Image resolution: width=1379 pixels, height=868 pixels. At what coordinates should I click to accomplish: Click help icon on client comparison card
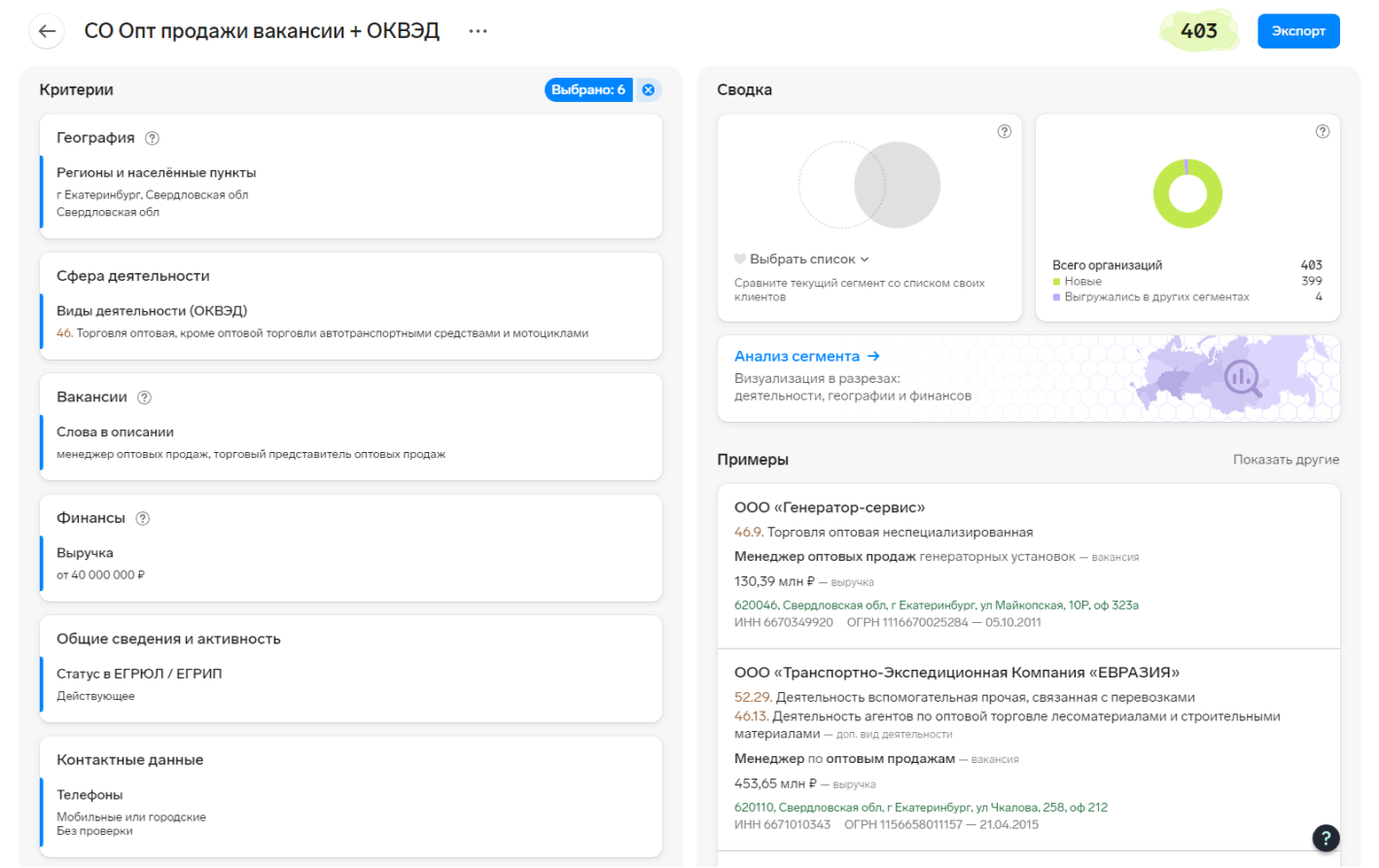(x=1005, y=131)
